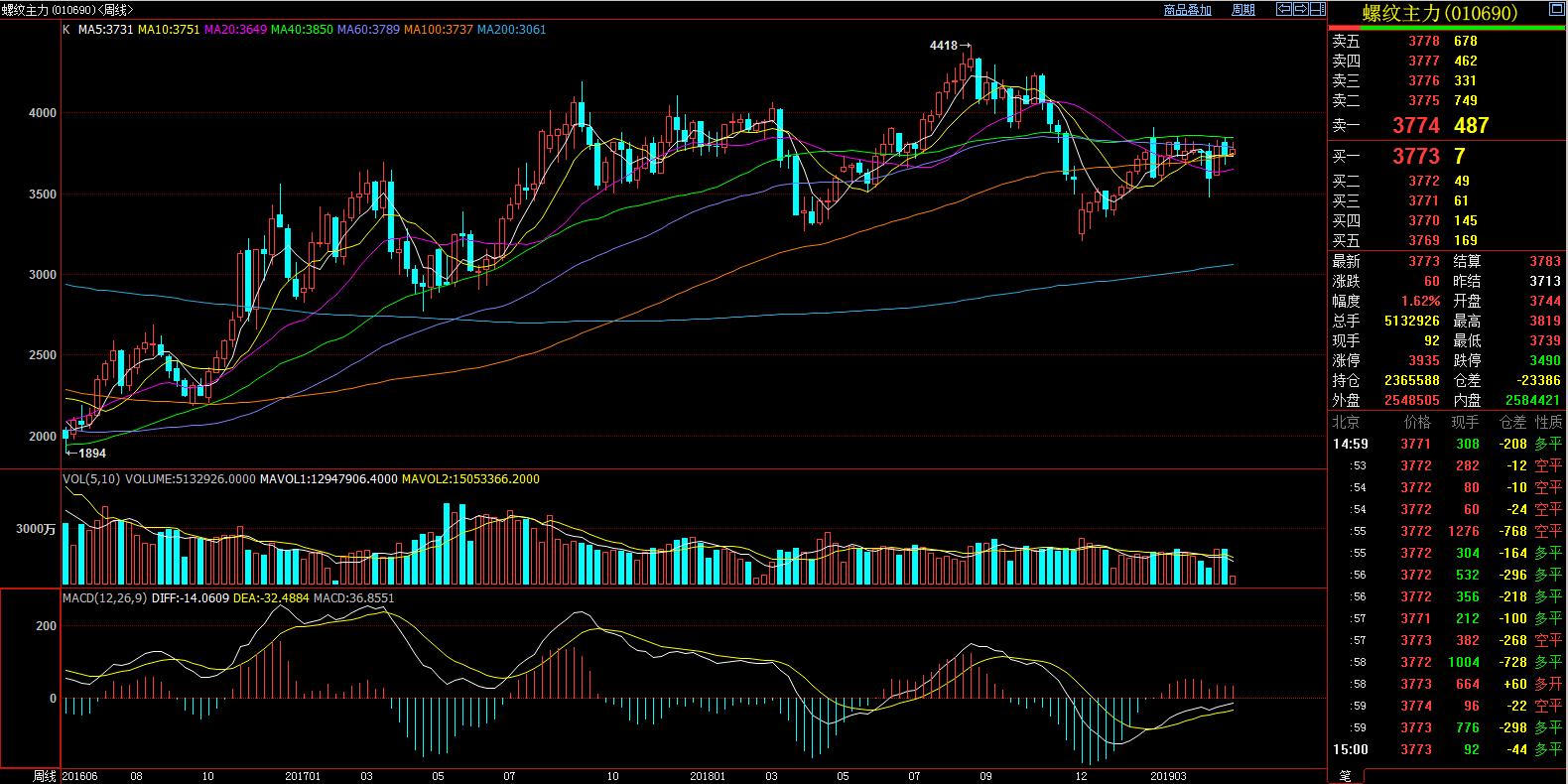Screen dimensions: 1568x784
Task: Click the DEA:-32.4884 value
Action: [x=271, y=598]
